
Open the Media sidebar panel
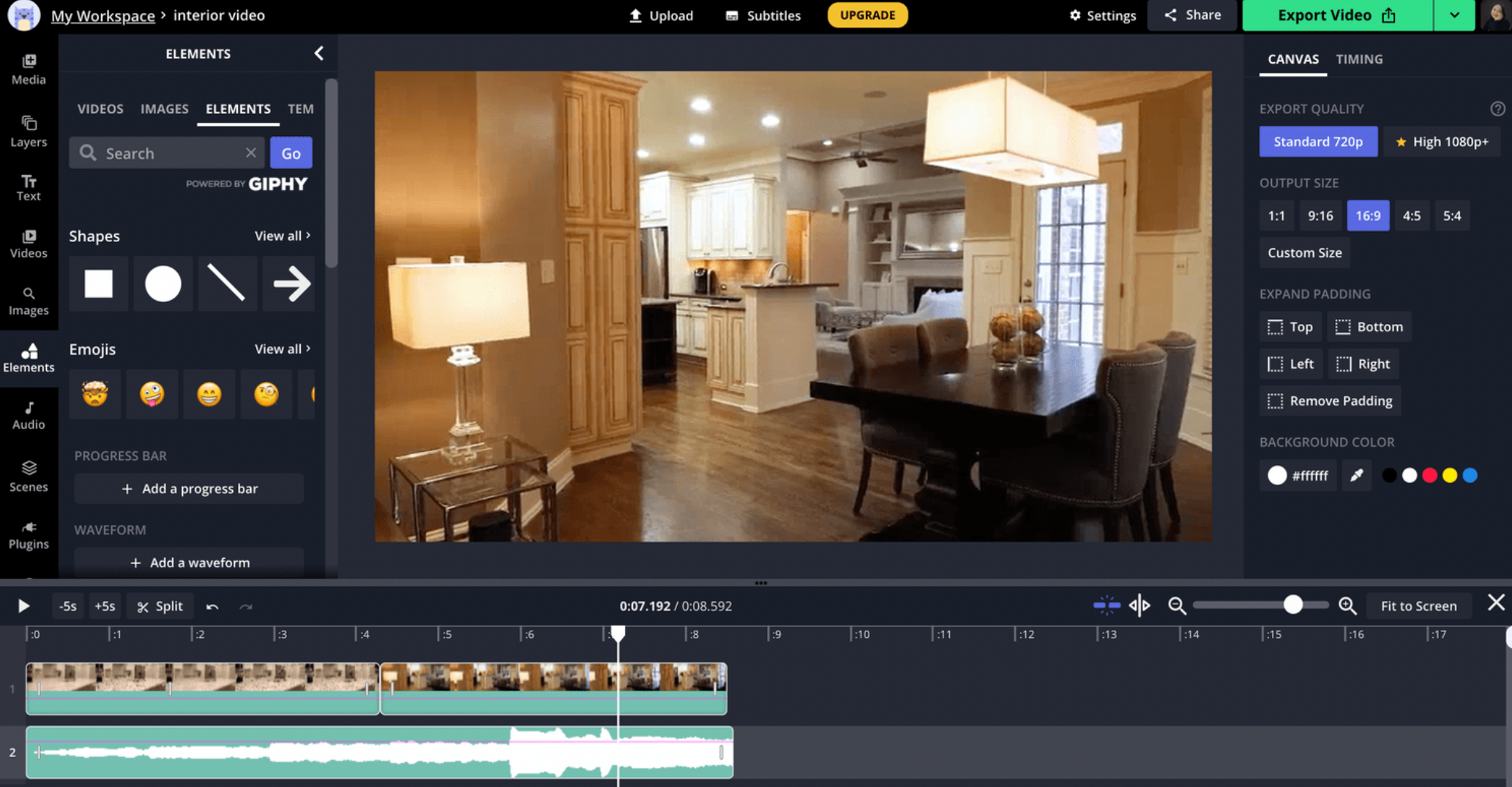click(x=29, y=69)
